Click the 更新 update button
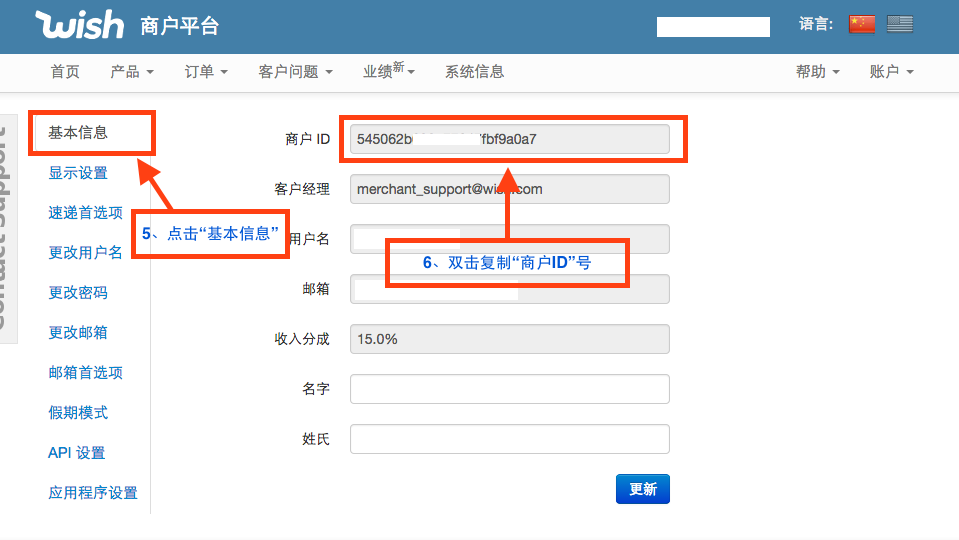This screenshot has height=540, width=959. pos(643,489)
